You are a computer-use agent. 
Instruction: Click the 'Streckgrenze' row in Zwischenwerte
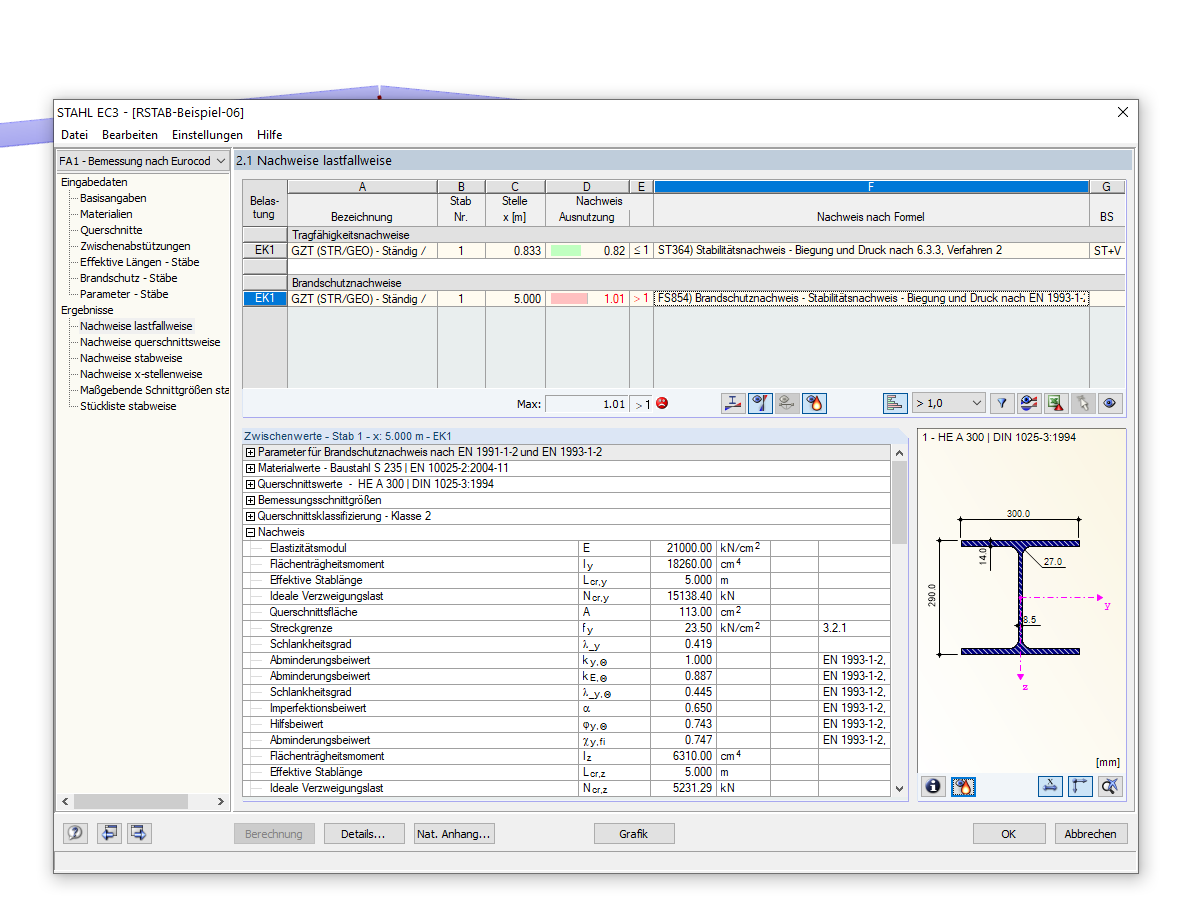click(567, 628)
